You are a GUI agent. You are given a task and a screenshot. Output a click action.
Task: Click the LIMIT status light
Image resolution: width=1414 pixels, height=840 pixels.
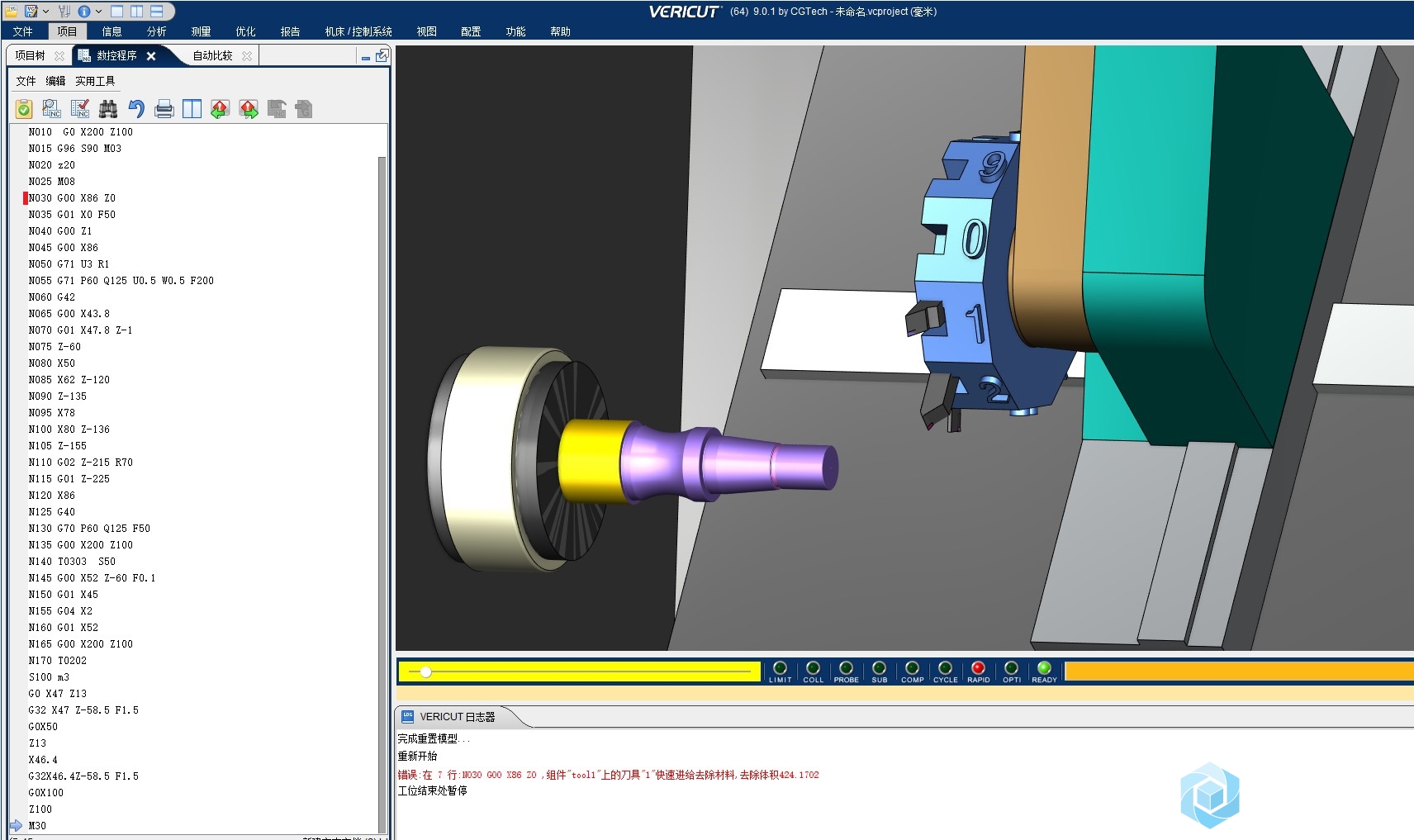pyautogui.click(x=780, y=668)
